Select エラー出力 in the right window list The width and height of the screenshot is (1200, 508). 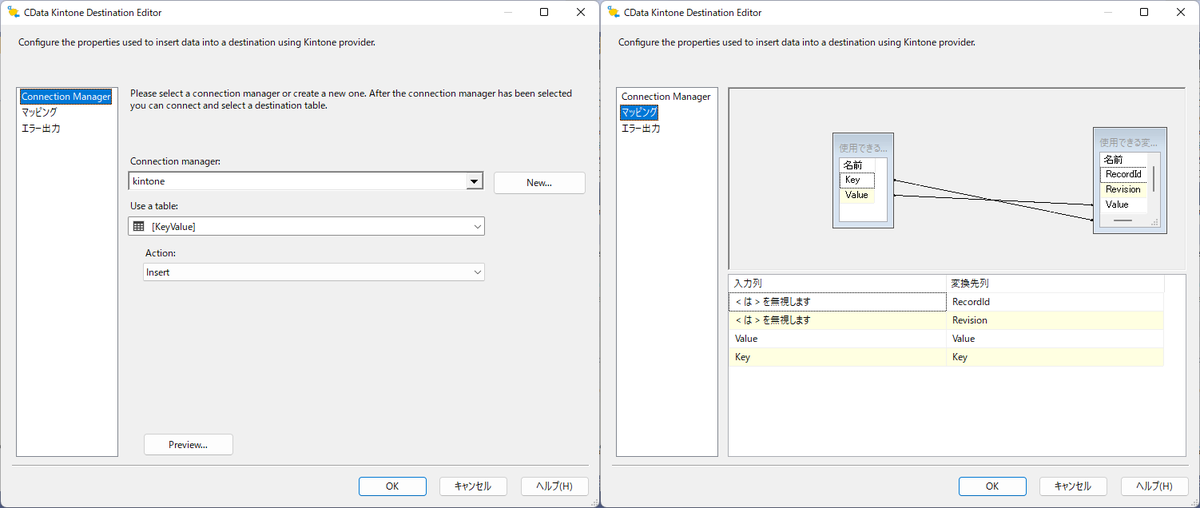[x=641, y=128]
